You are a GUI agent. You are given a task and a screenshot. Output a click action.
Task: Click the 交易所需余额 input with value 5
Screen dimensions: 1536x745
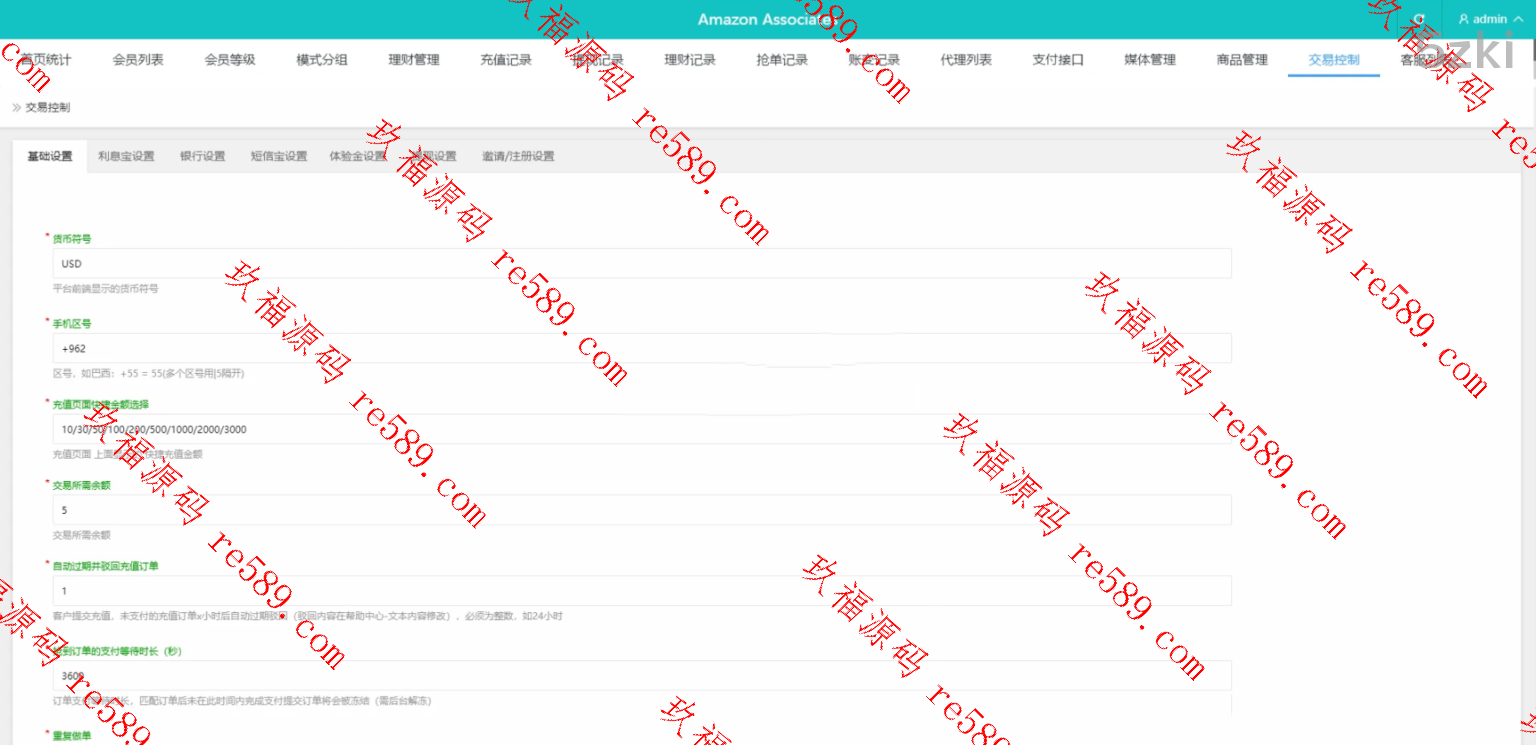tap(641, 510)
